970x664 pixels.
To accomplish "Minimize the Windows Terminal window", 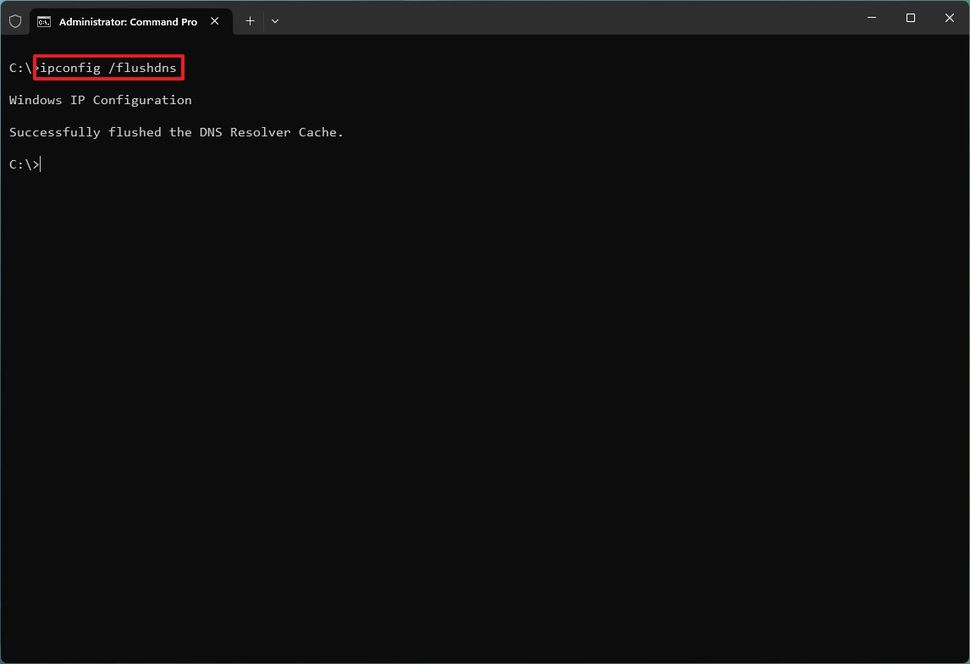I will tap(871, 17).
